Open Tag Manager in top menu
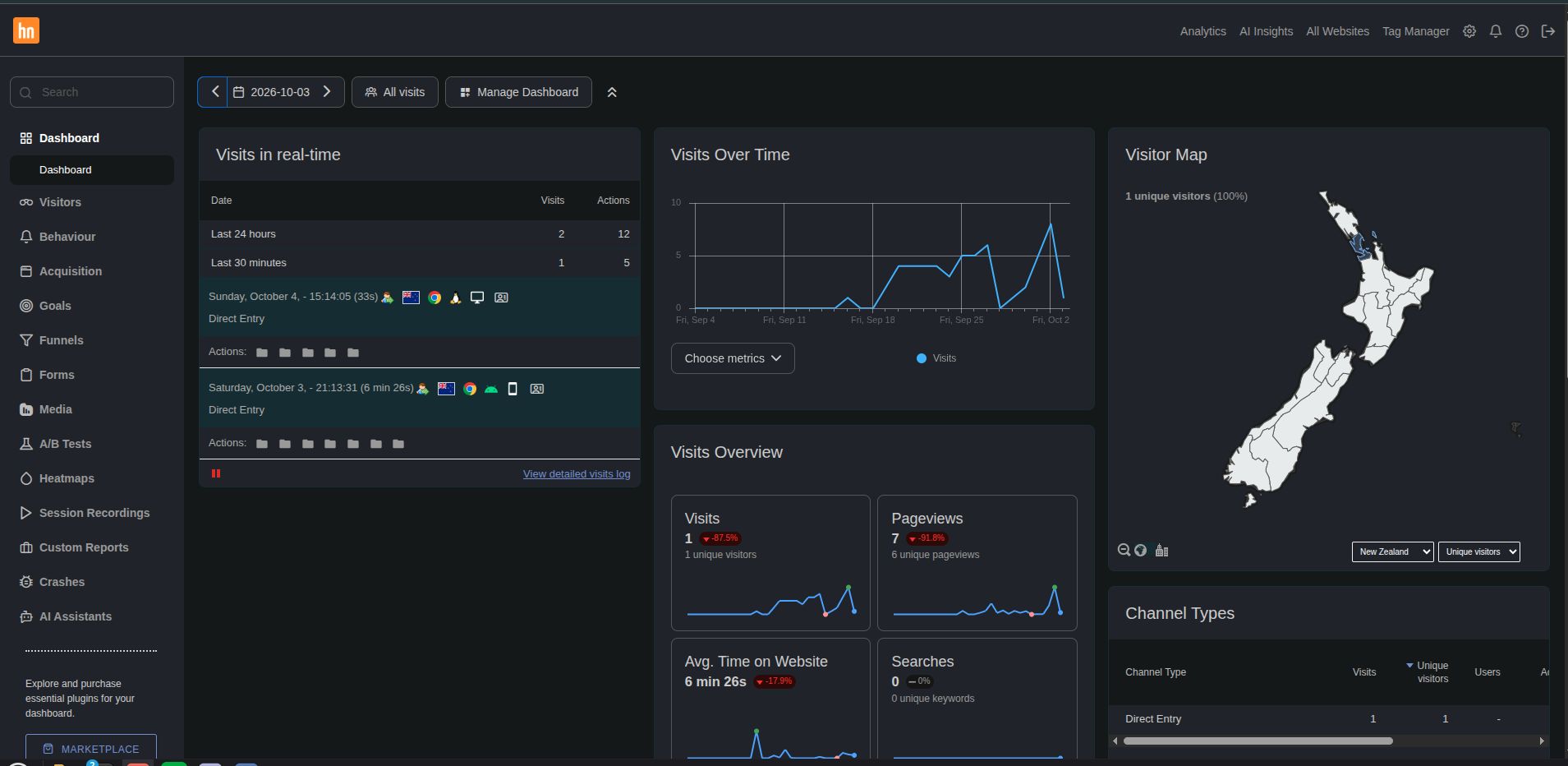1568x766 pixels. 1415,31
